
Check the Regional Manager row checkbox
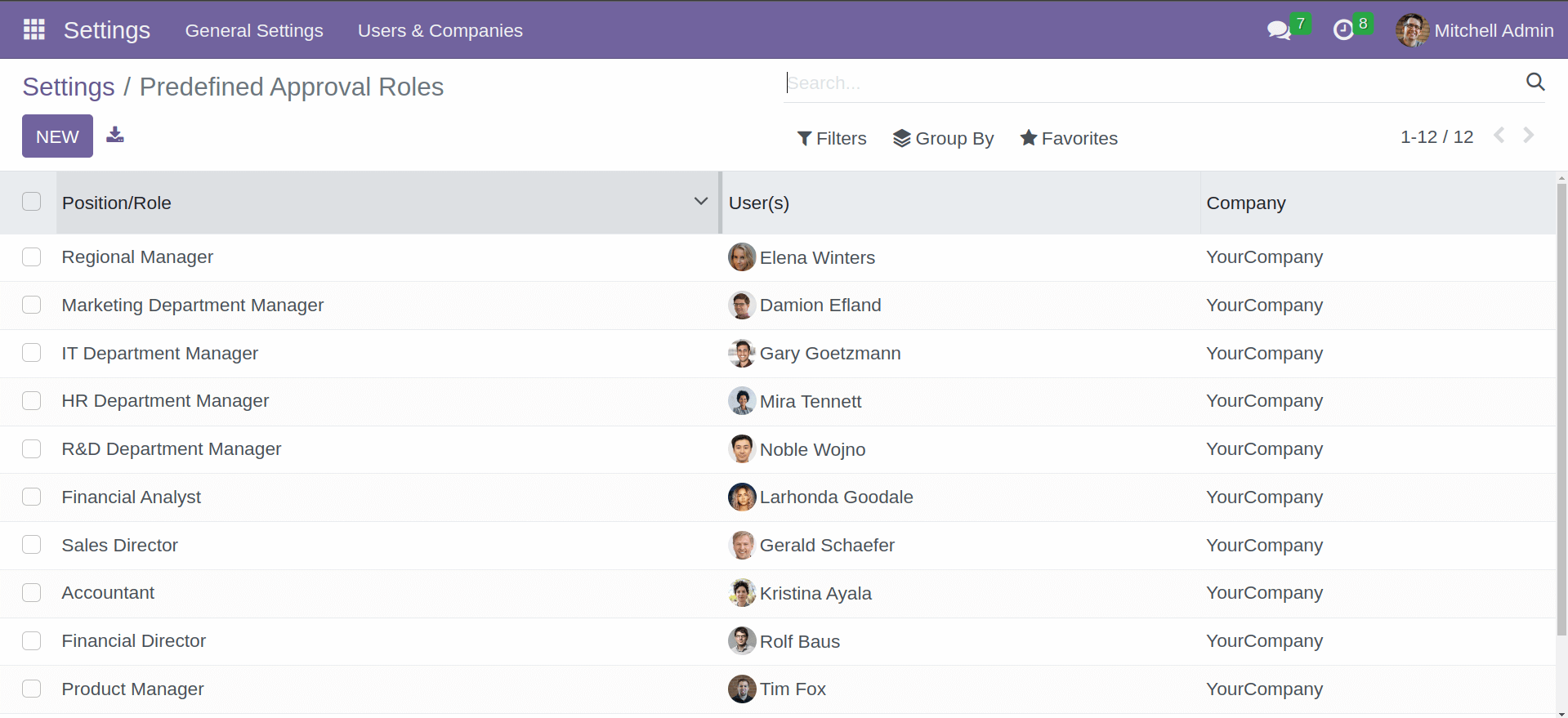pos(31,256)
